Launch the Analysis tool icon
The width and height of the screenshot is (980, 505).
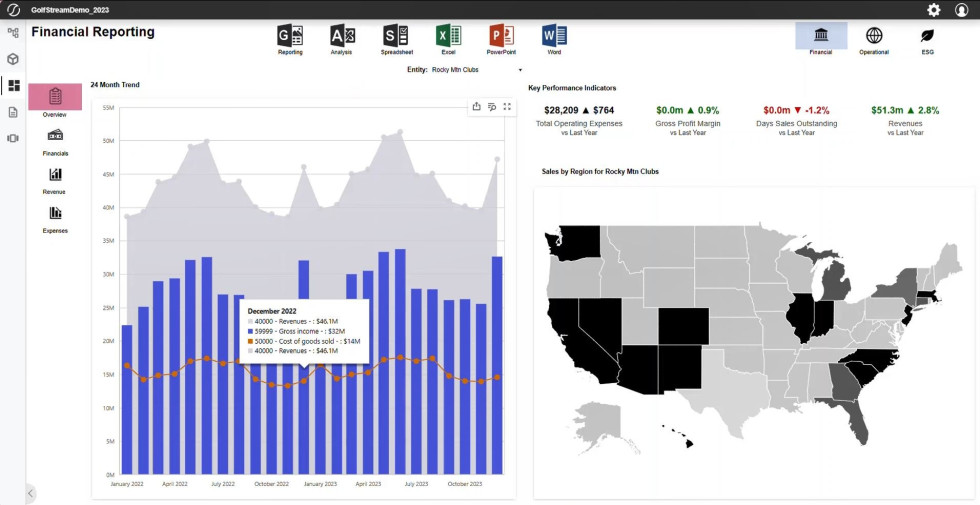[341, 36]
